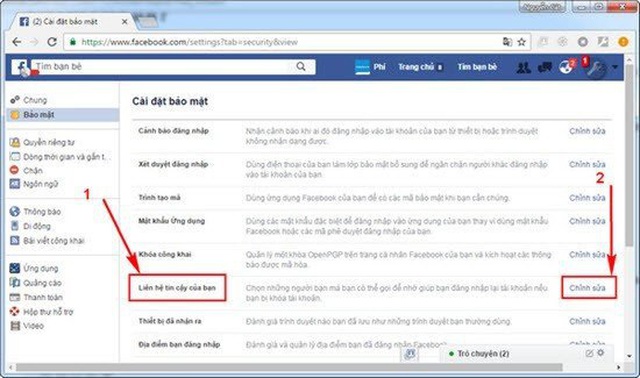This screenshot has height=378, width=640.
Task: Click Chỉnh sửa for Liên hệ tin cậy
Action: 587,288
